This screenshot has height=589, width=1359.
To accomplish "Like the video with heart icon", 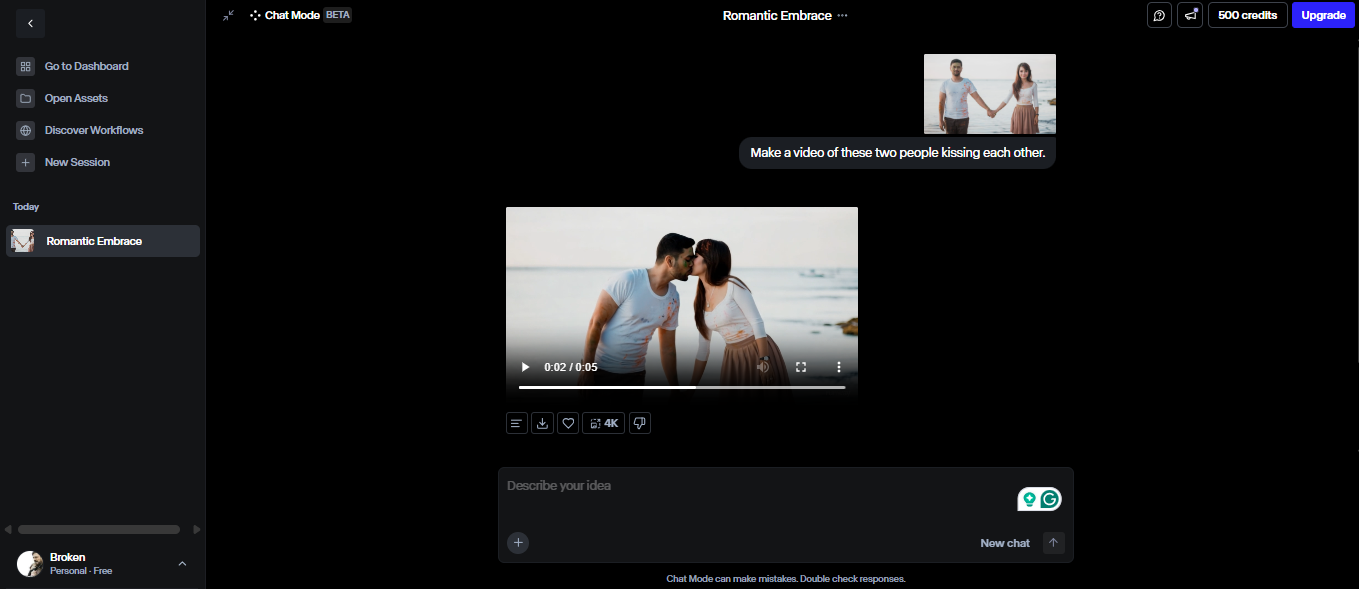I will [x=568, y=423].
